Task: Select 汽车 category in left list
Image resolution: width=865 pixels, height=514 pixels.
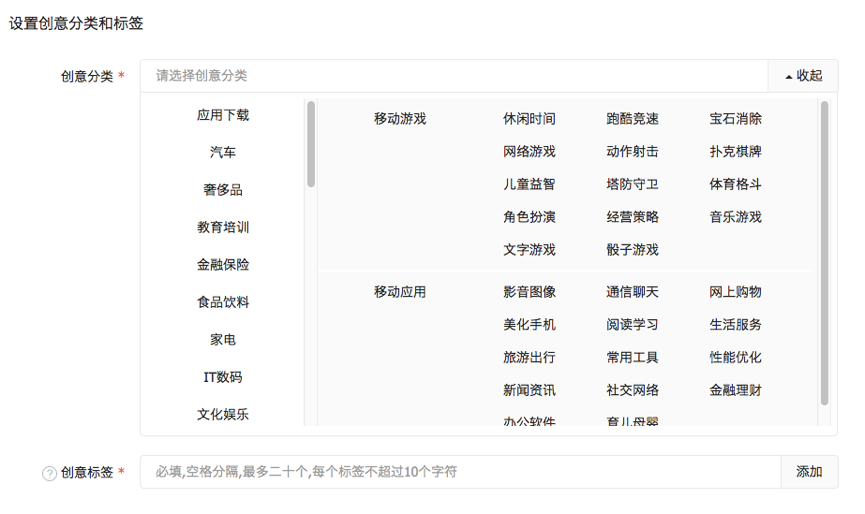Action: [223, 153]
